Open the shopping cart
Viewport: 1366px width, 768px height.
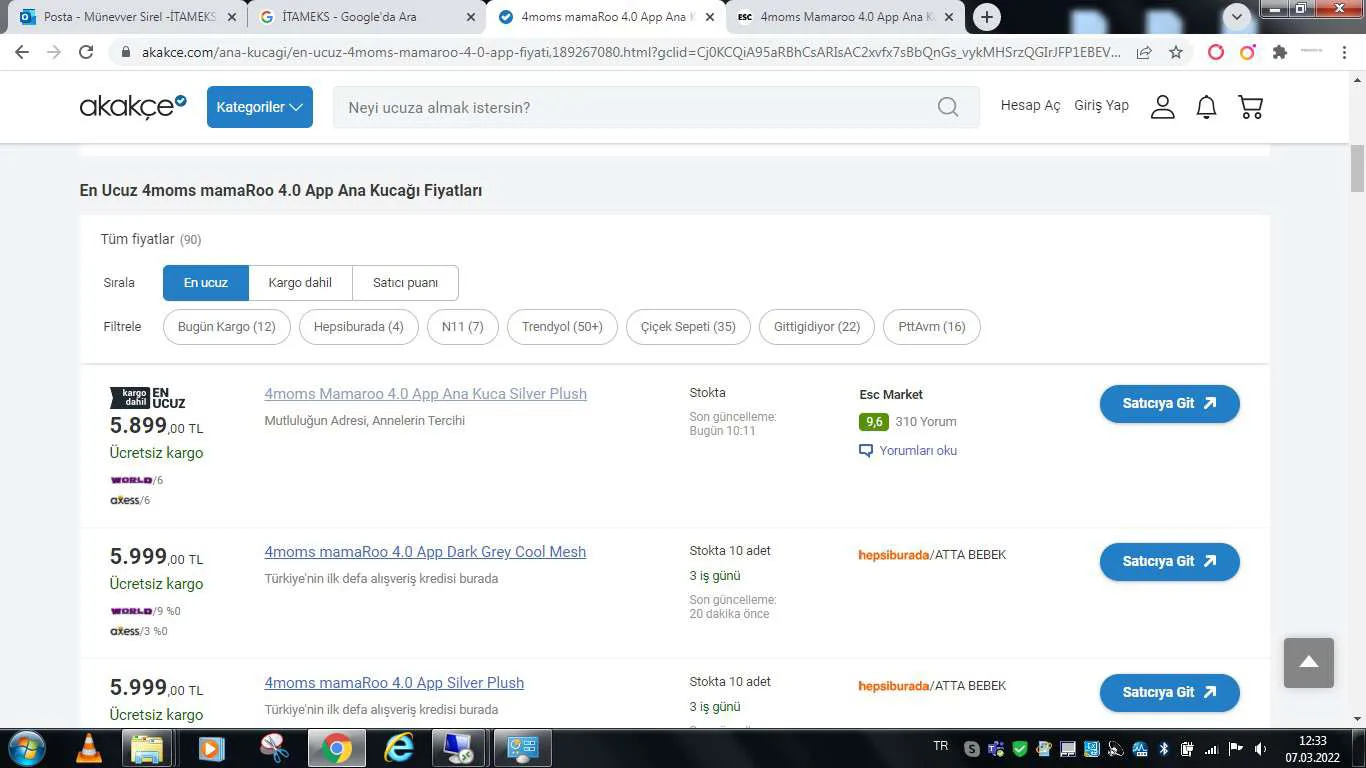(1251, 107)
